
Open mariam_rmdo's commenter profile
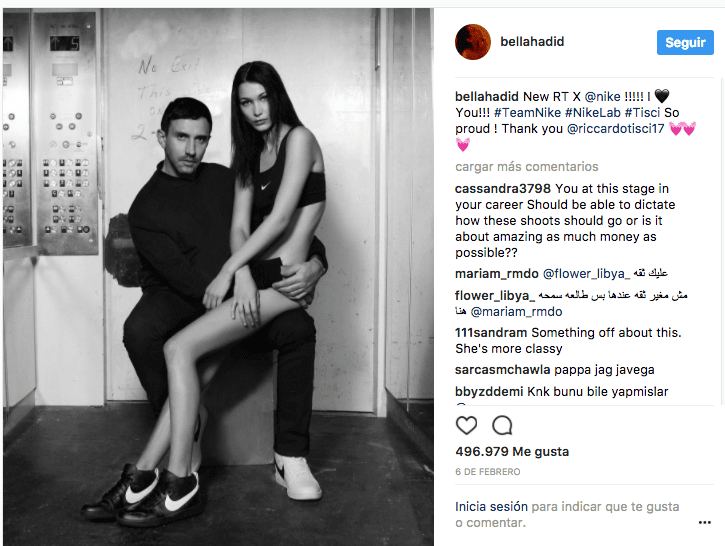tap(497, 274)
